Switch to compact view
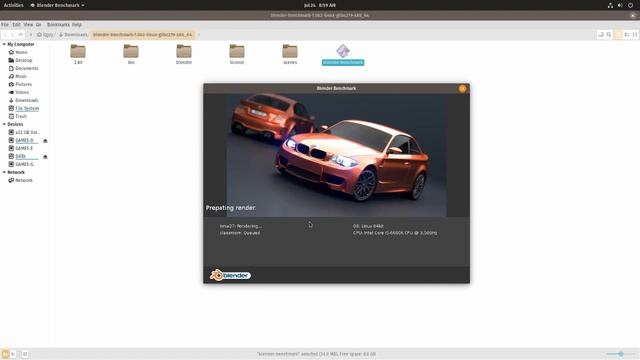The height and width of the screenshot is (360, 640). 635,35
